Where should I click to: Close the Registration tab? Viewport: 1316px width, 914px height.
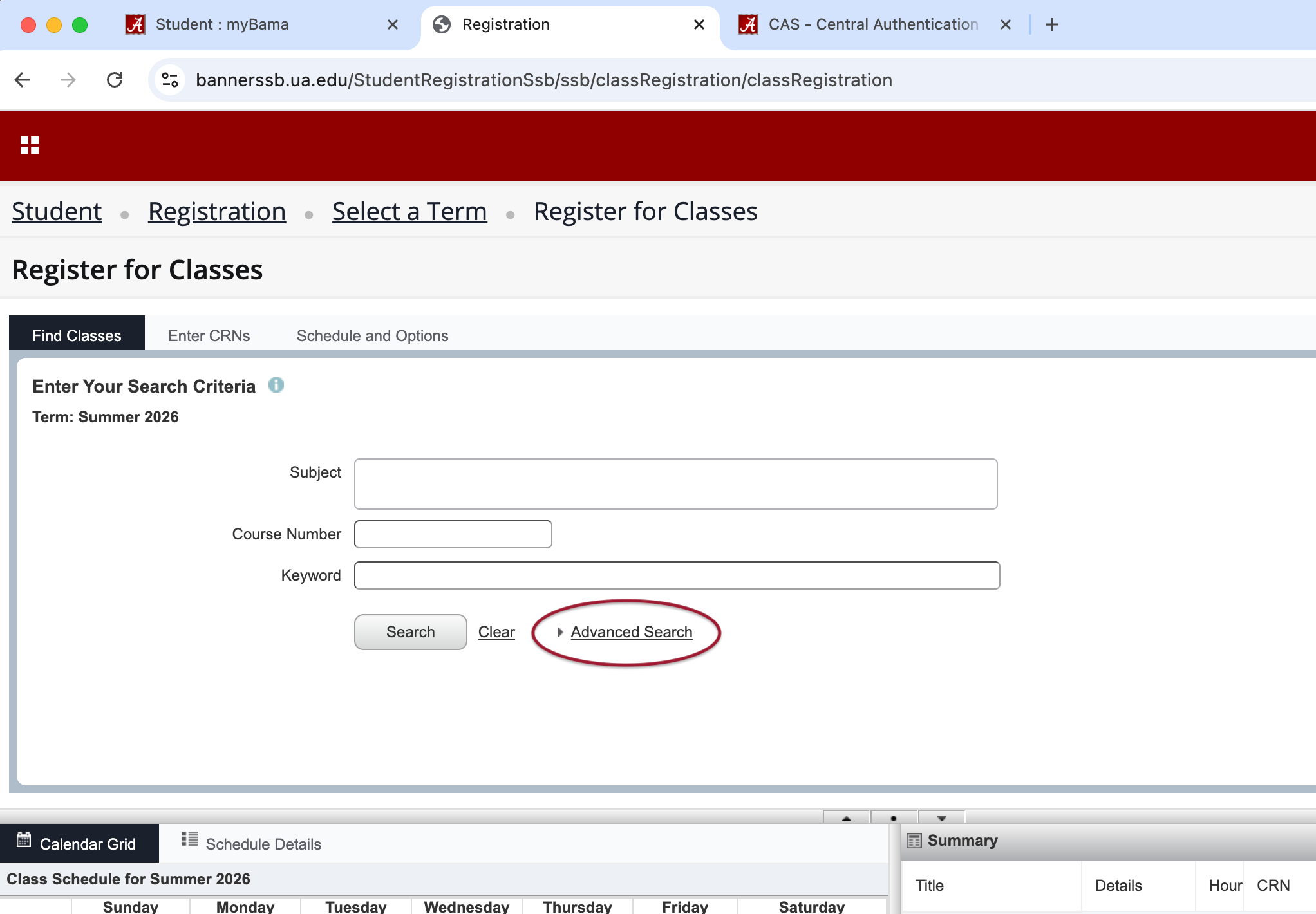(699, 24)
